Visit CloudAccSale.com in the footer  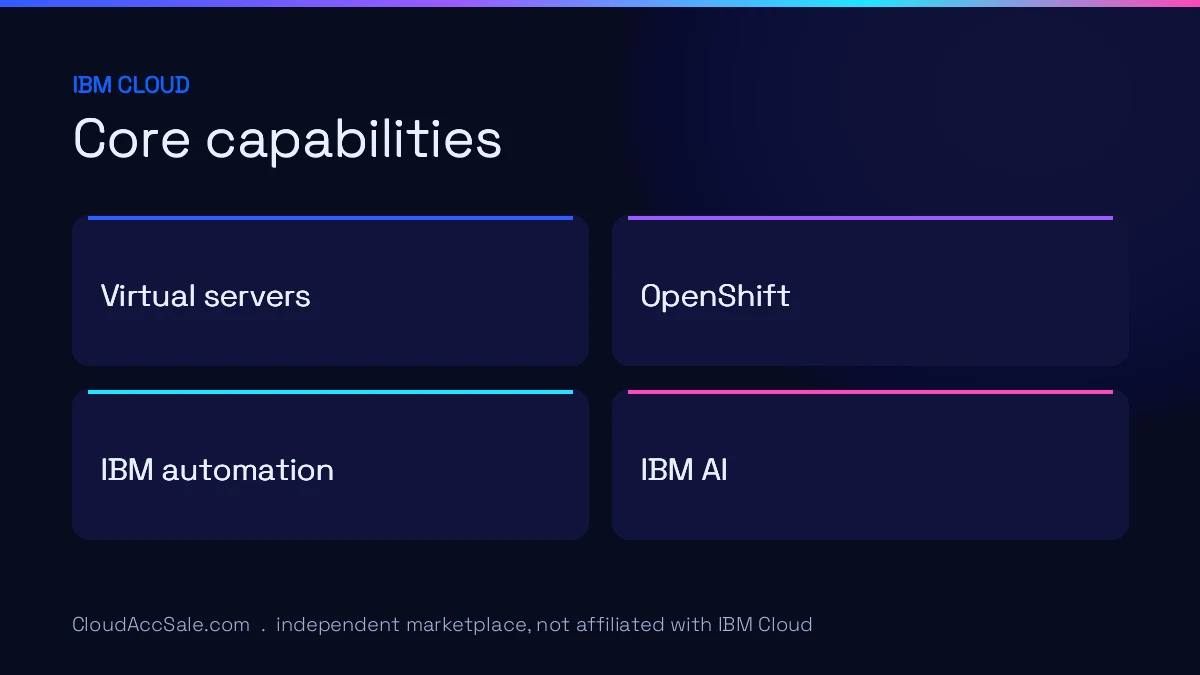pos(161,625)
